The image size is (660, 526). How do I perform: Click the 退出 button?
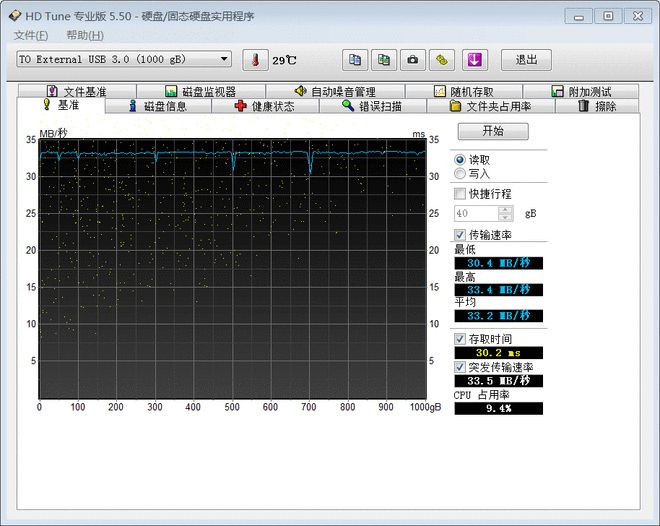pos(526,60)
